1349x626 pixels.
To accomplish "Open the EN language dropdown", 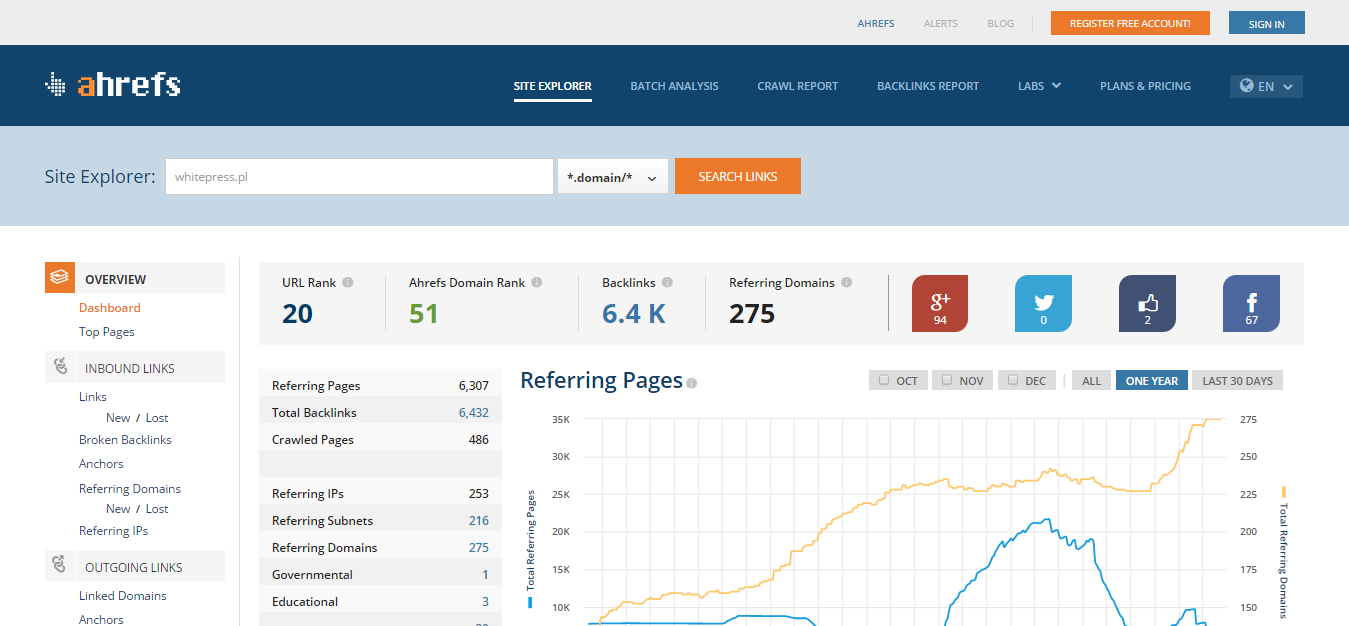I will click(1266, 86).
